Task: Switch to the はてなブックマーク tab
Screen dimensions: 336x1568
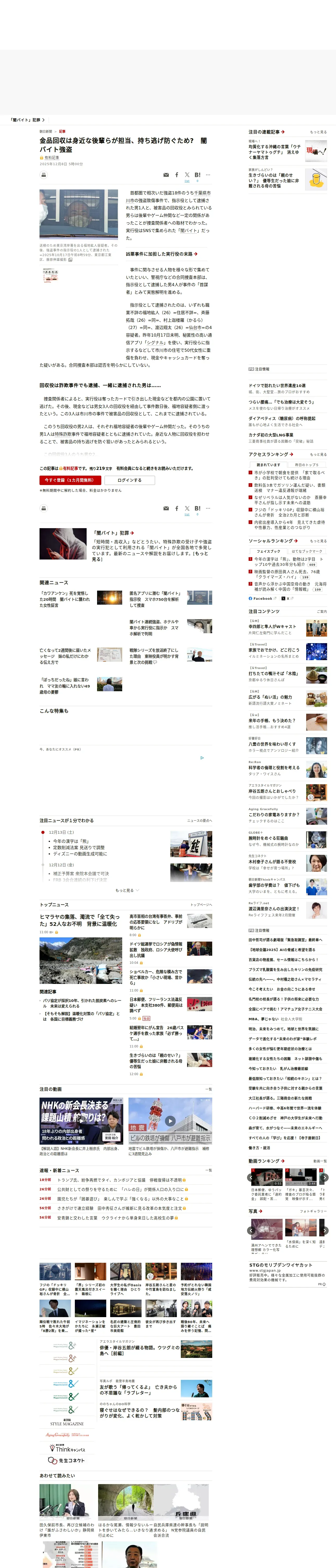Action: pyautogui.click(x=307, y=551)
